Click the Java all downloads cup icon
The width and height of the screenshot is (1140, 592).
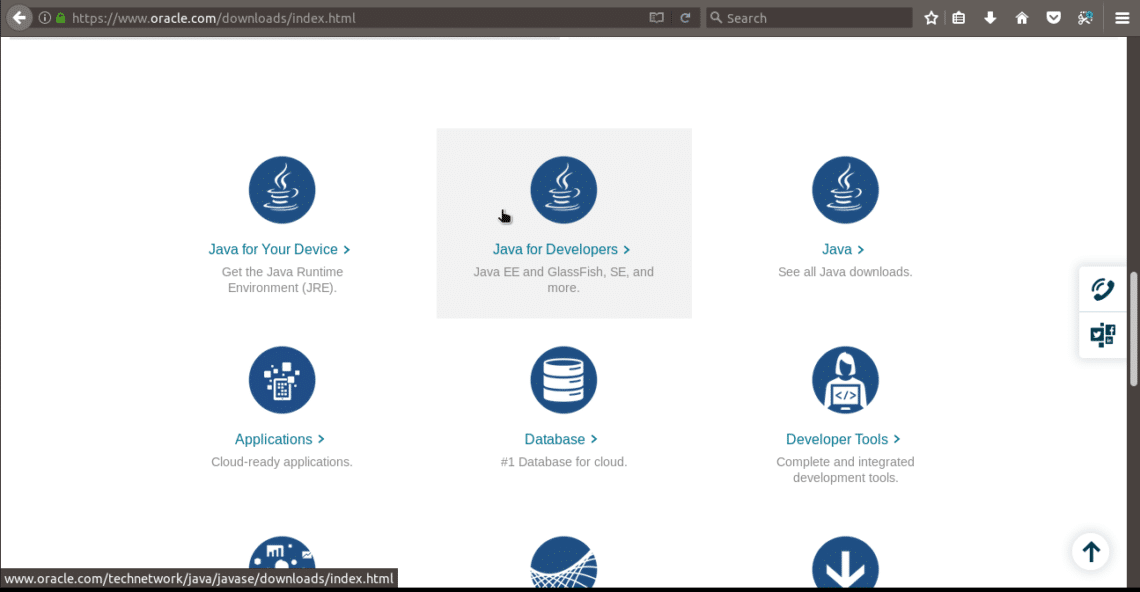coord(845,190)
